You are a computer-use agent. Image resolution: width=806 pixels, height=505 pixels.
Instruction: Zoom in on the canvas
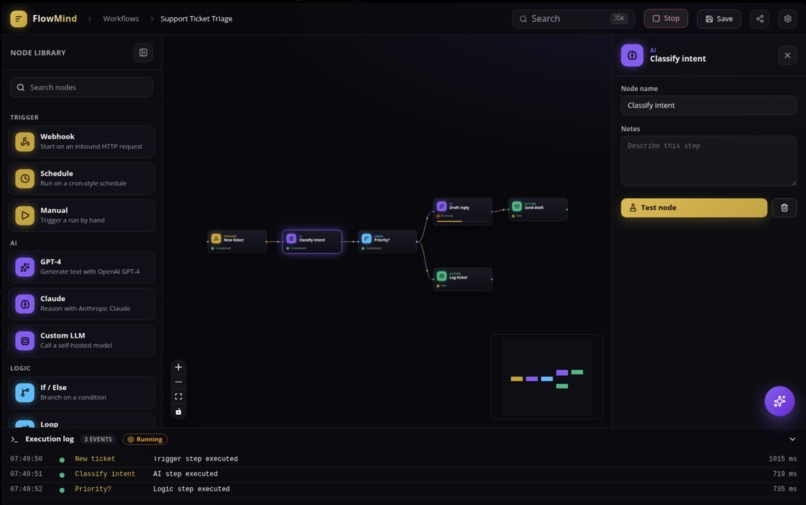tap(178, 367)
